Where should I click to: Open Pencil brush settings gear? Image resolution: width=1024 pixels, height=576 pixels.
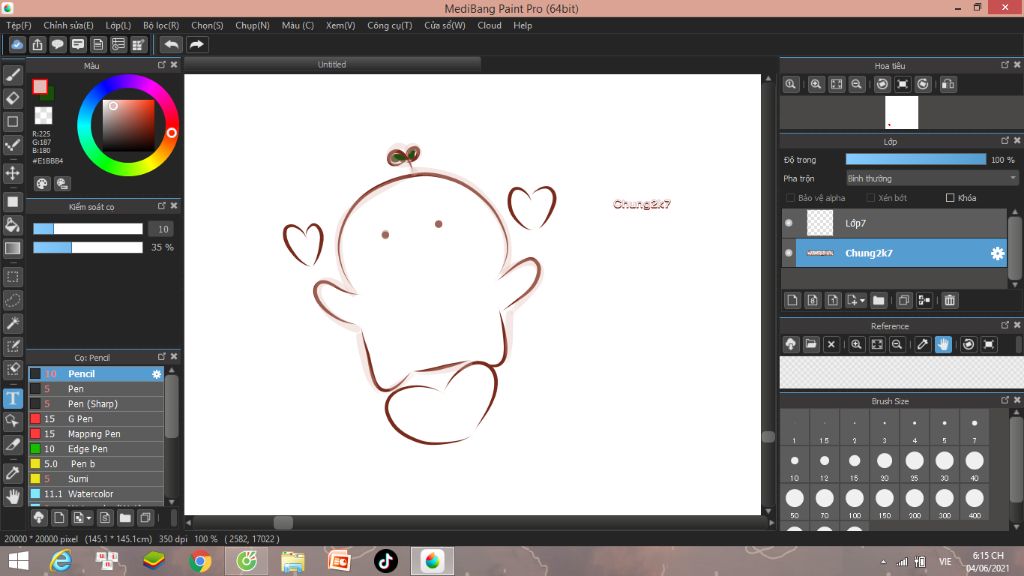(156, 374)
